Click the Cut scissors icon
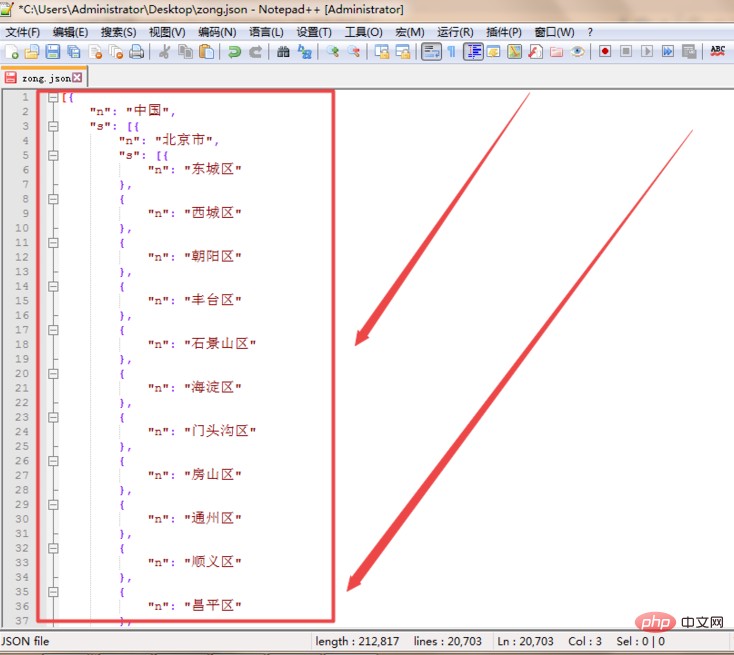The image size is (734, 655). pyautogui.click(x=164, y=52)
